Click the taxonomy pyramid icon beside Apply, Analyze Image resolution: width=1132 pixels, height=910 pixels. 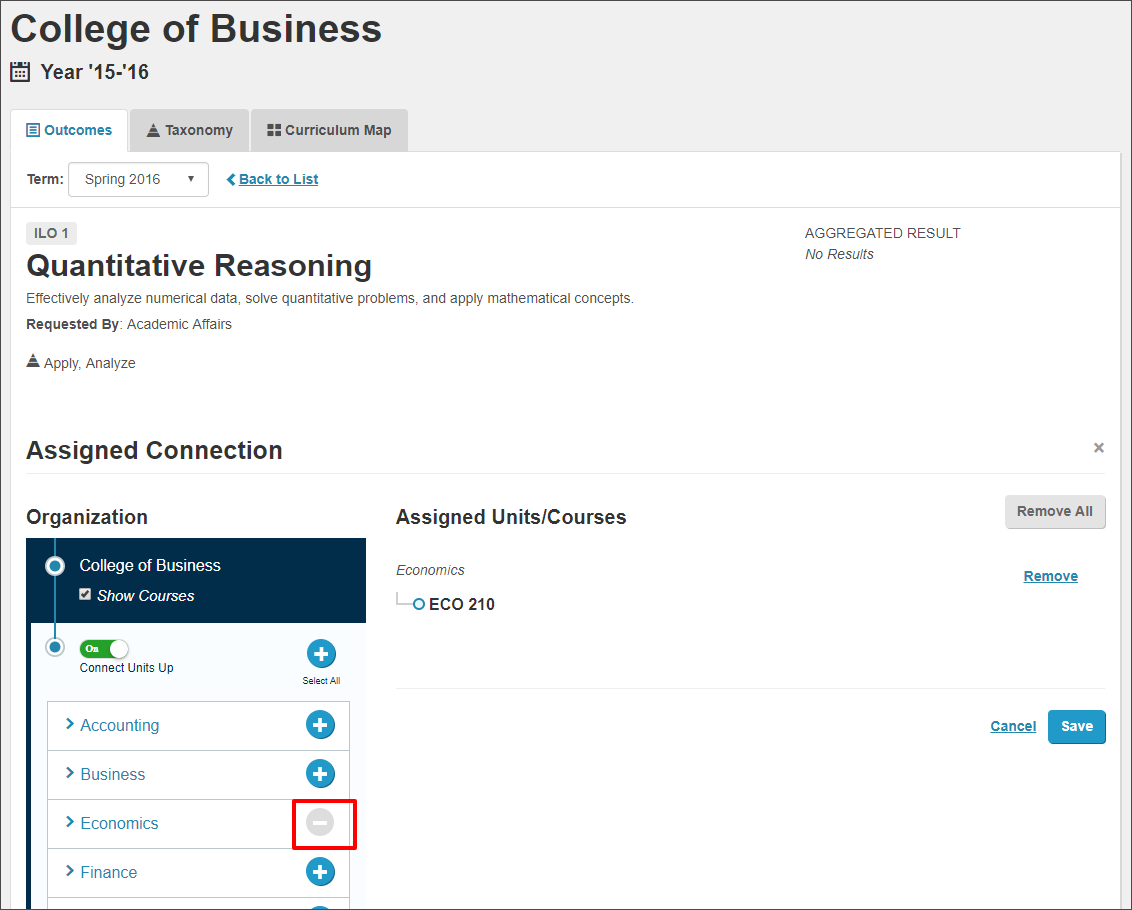click(32, 361)
